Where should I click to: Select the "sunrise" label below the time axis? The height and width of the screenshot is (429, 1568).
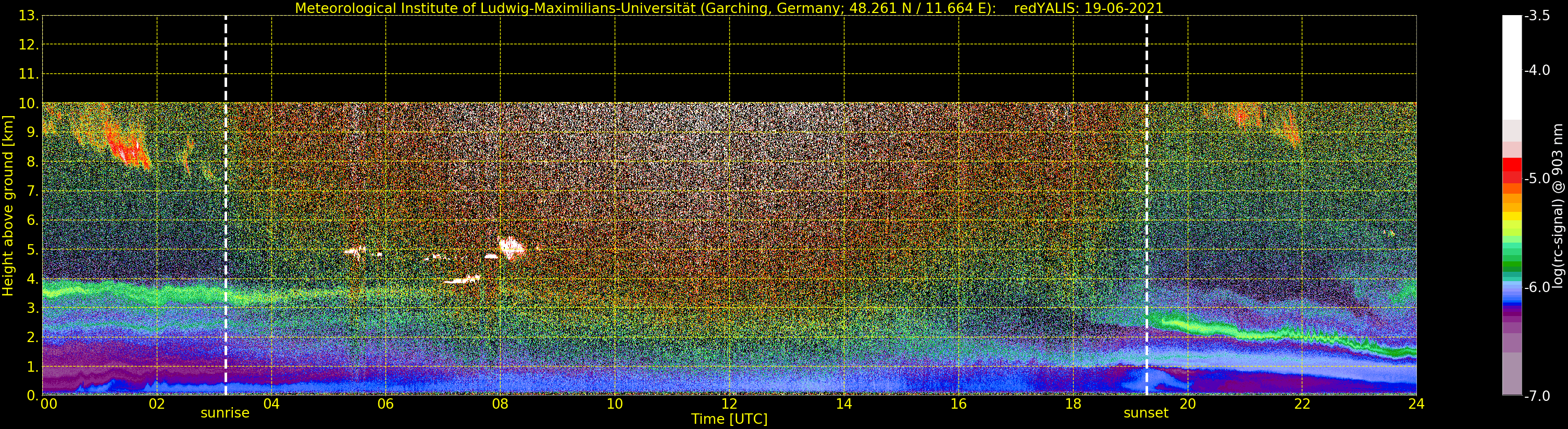tap(225, 413)
